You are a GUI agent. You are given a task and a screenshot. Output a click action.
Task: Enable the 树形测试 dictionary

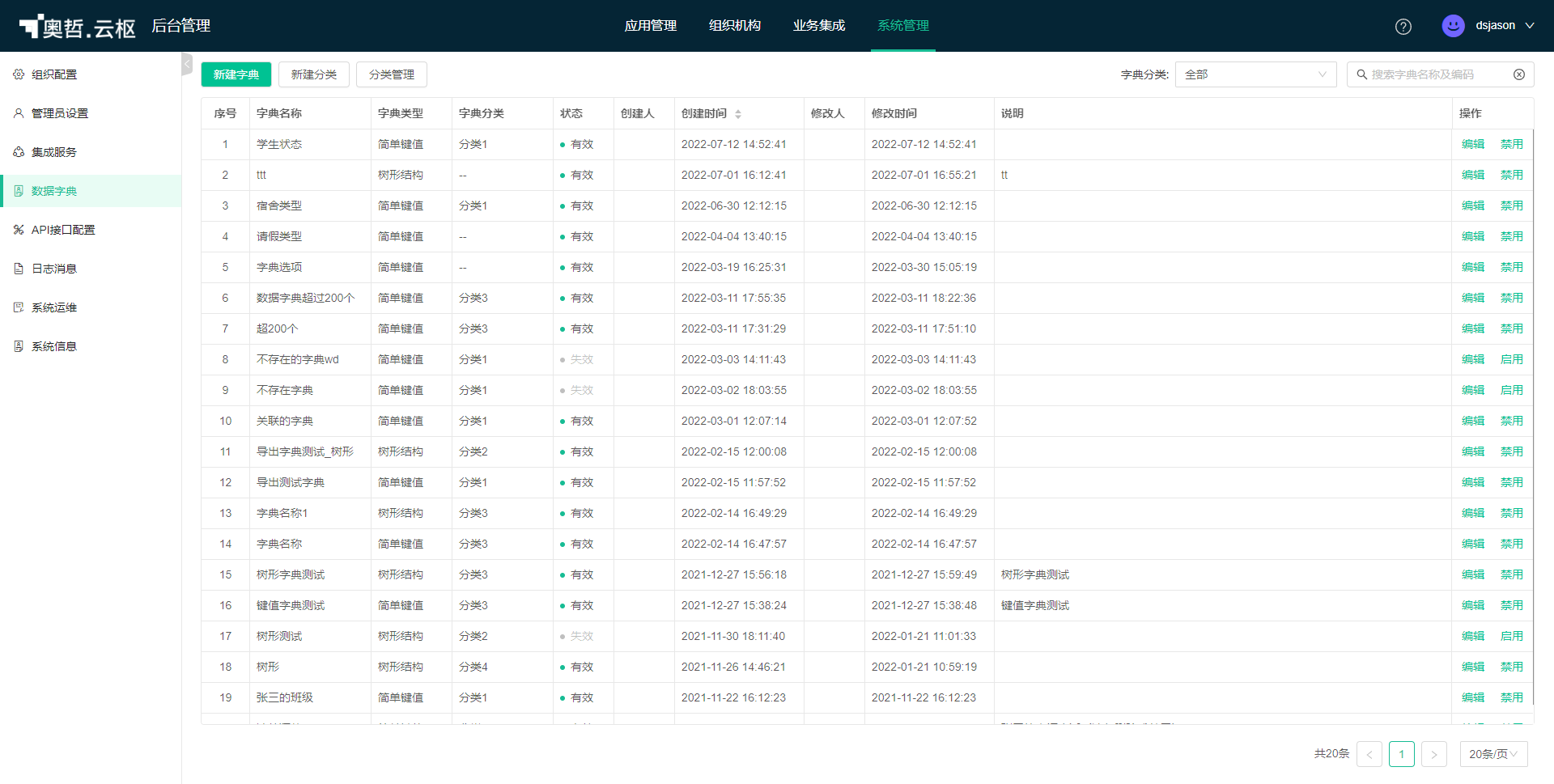[x=1512, y=636]
